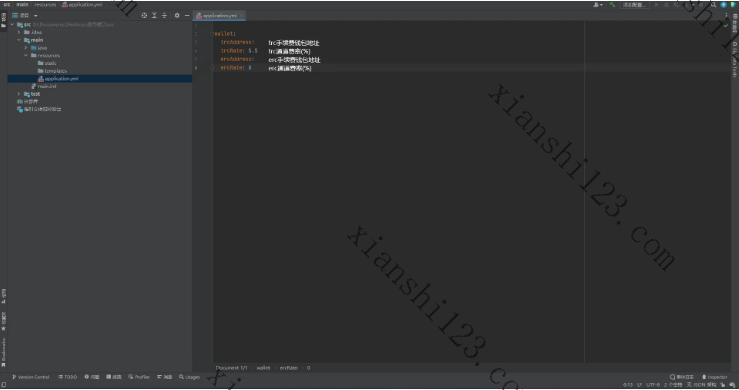Click the build project hammer icon
Viewport: 739px width, 390px height.
(x=612, y=5)
